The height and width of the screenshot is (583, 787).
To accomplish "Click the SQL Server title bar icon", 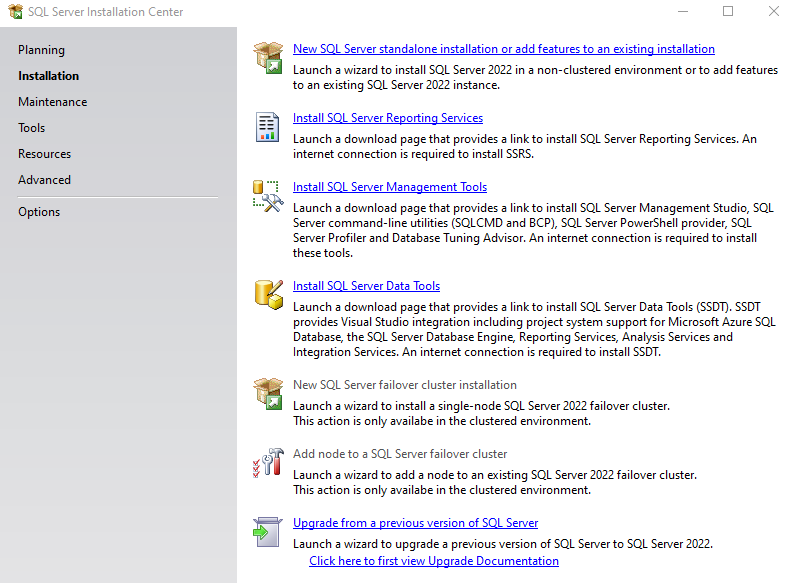I will pyautogui.click(x=15, y=12).
